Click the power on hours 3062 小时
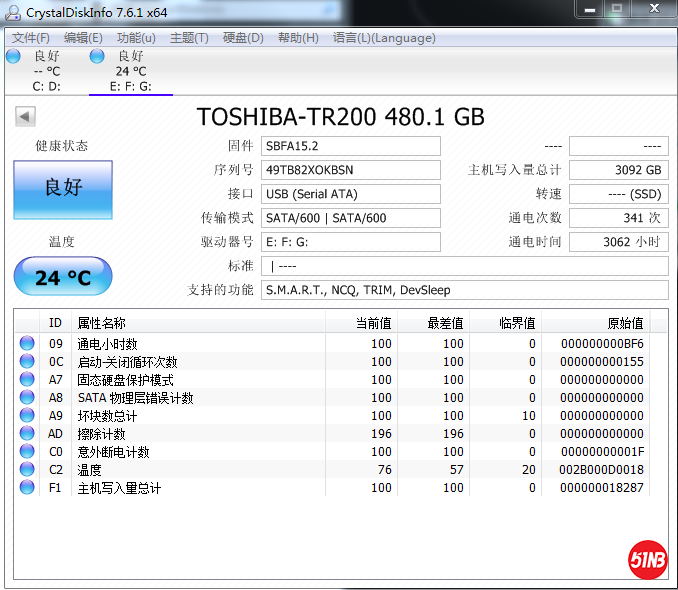The height and width of the screenshot is (590, 678). click(x=619, y=242)
